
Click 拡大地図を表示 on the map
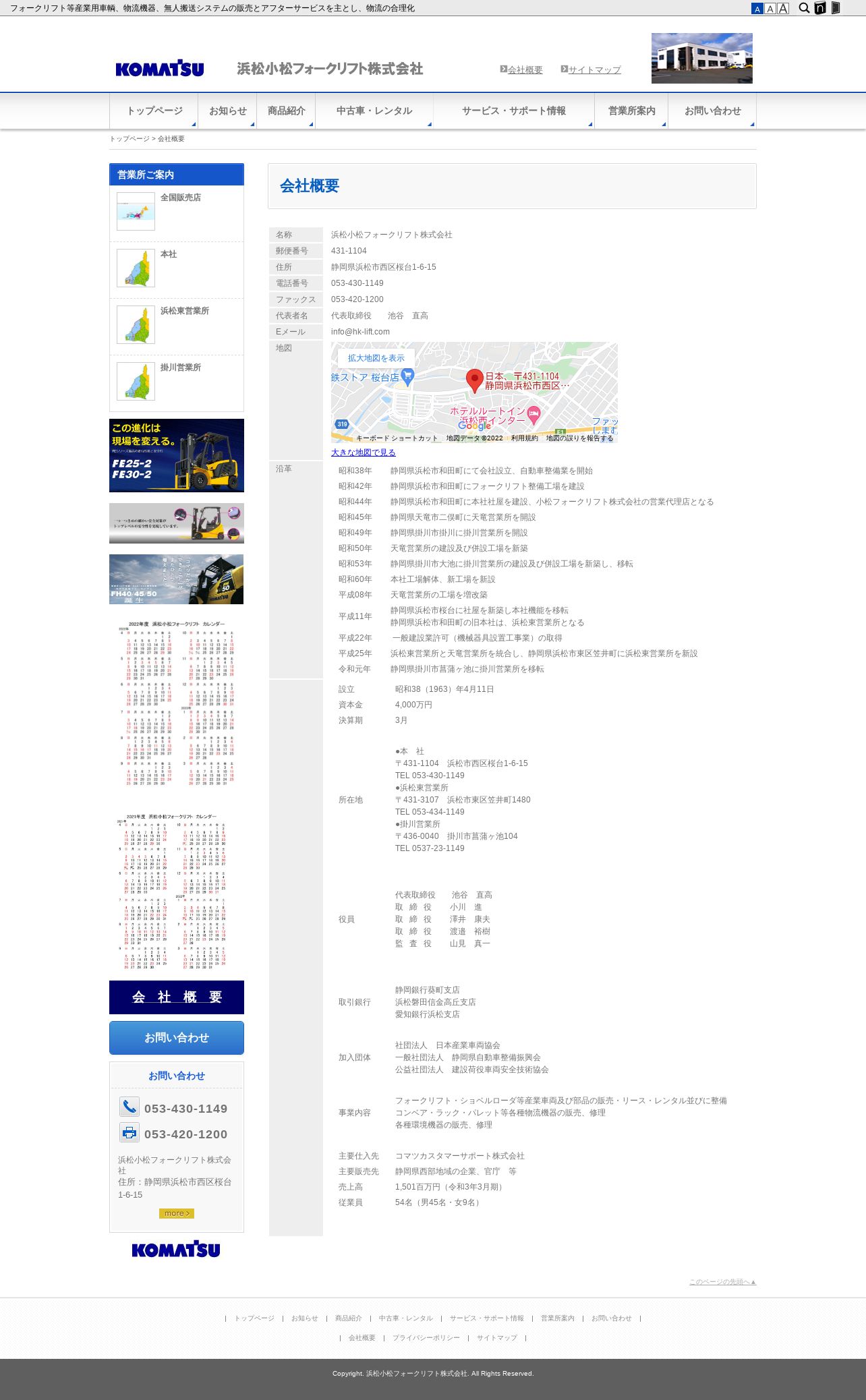[376, 358]
